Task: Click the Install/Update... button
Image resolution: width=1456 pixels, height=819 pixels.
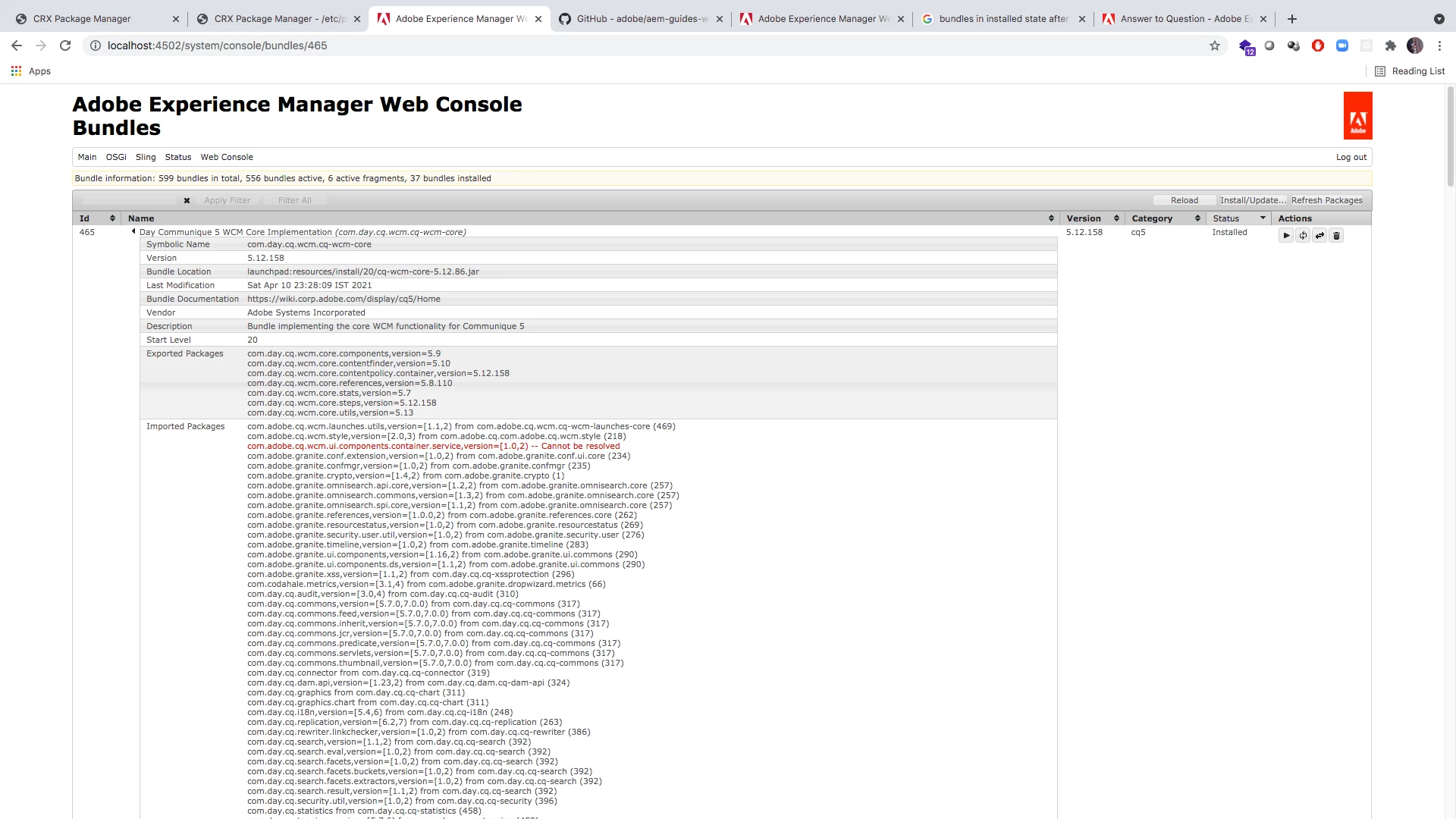Action: click(1253, 200)
